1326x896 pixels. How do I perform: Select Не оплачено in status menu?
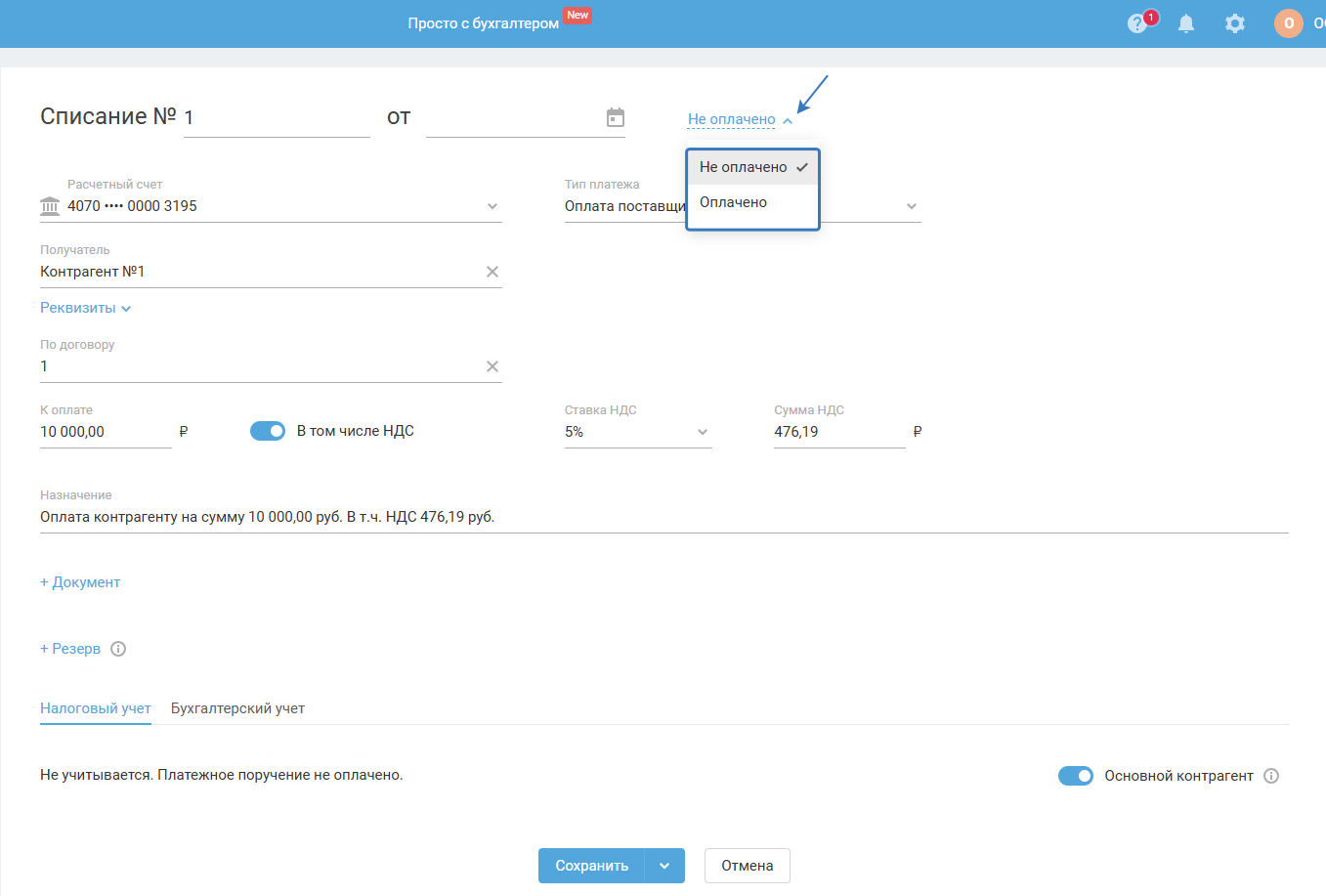[x=752, y=167]
